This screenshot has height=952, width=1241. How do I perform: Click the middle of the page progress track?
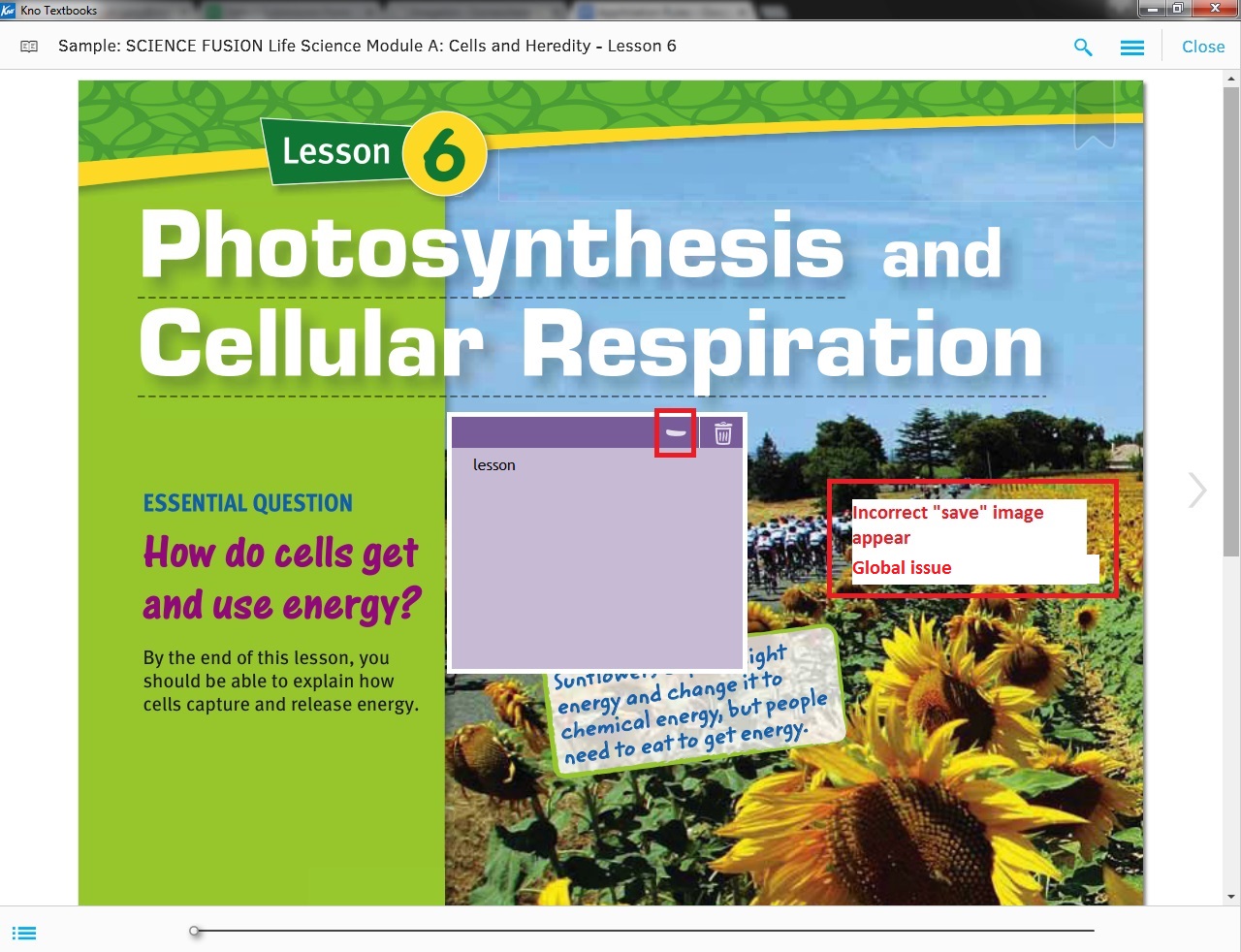coord(645,931)
